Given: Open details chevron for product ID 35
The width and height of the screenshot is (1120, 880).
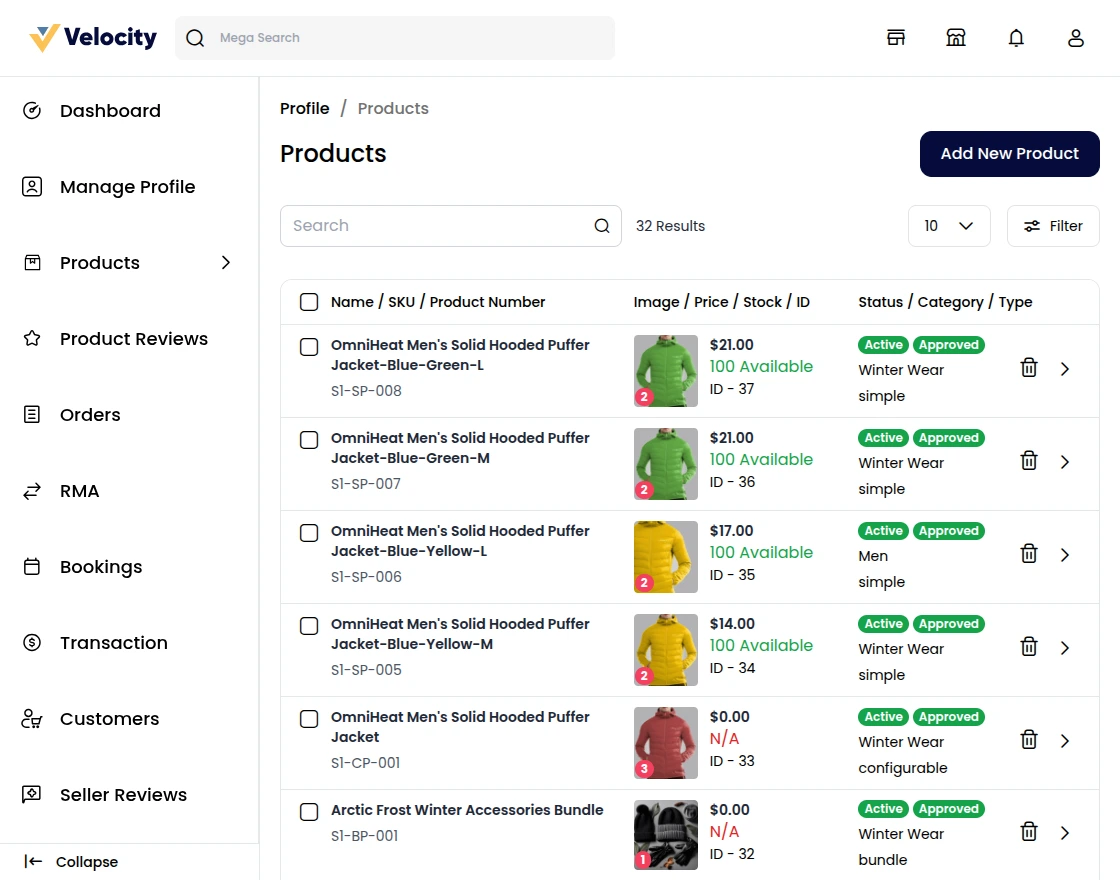Looking at the screenshot, I should pyautogui.click(x=1064, y=553).
